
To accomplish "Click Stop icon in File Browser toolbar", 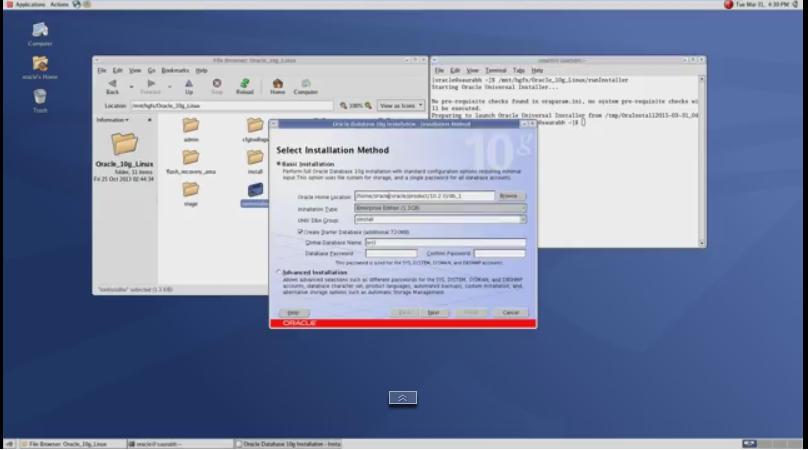I will (217, 86).
